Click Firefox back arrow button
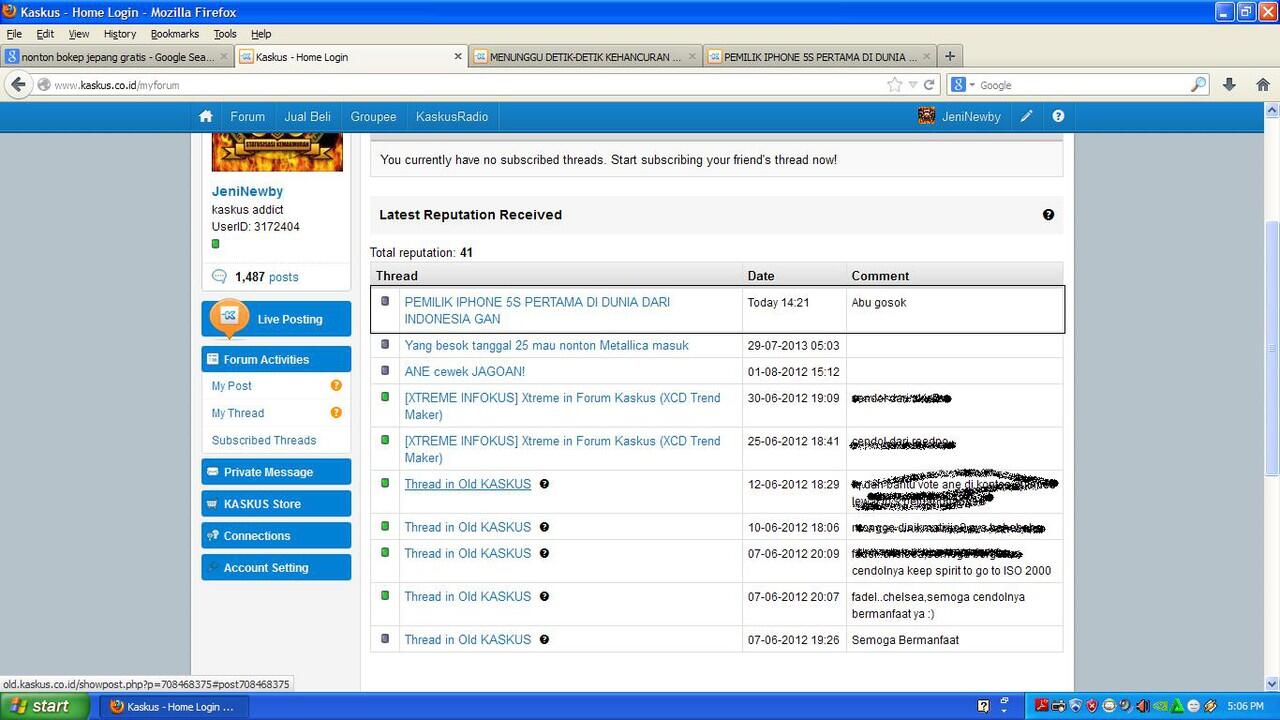The width and height of the screenshot is (1280, 720). pyautogui.click(x=18, y=85)
